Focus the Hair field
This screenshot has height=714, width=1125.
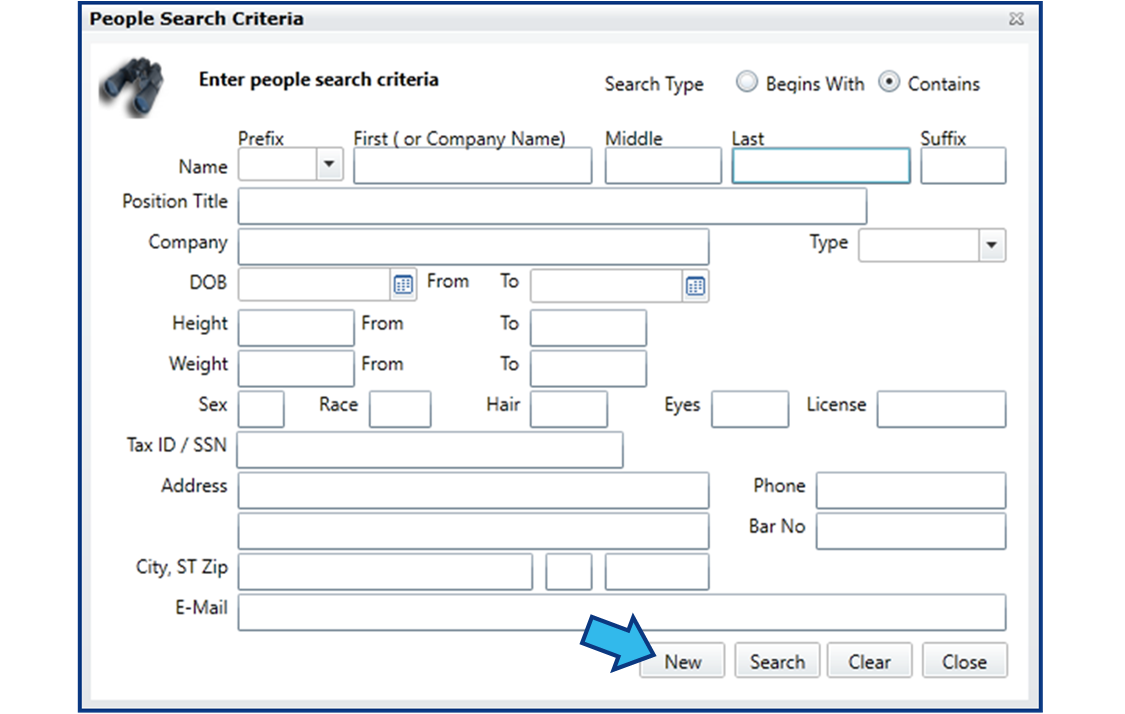[569, 409]
